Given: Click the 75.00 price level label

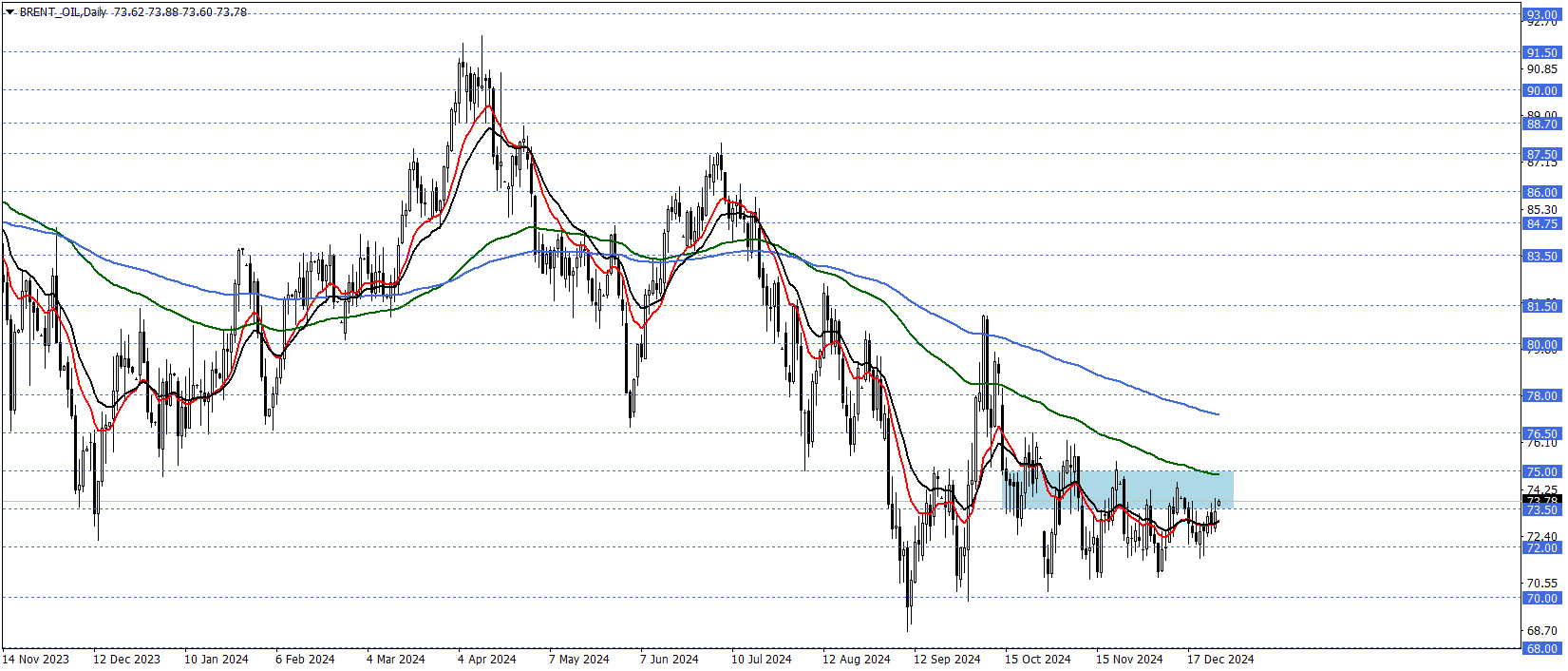Looking at the screenshot, I should point(1542,471).
